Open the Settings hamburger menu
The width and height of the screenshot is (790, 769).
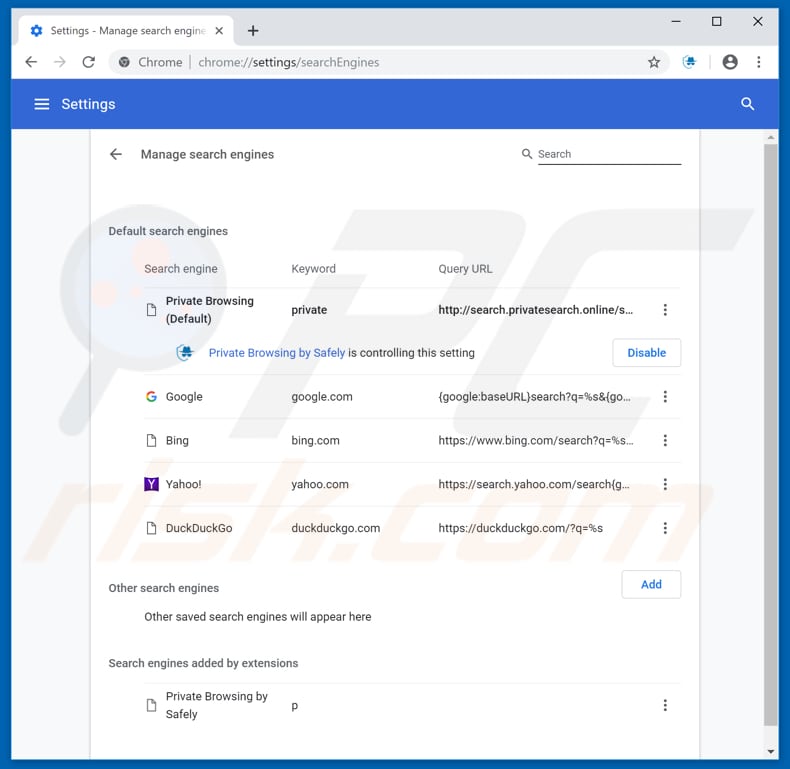(42, 104)
